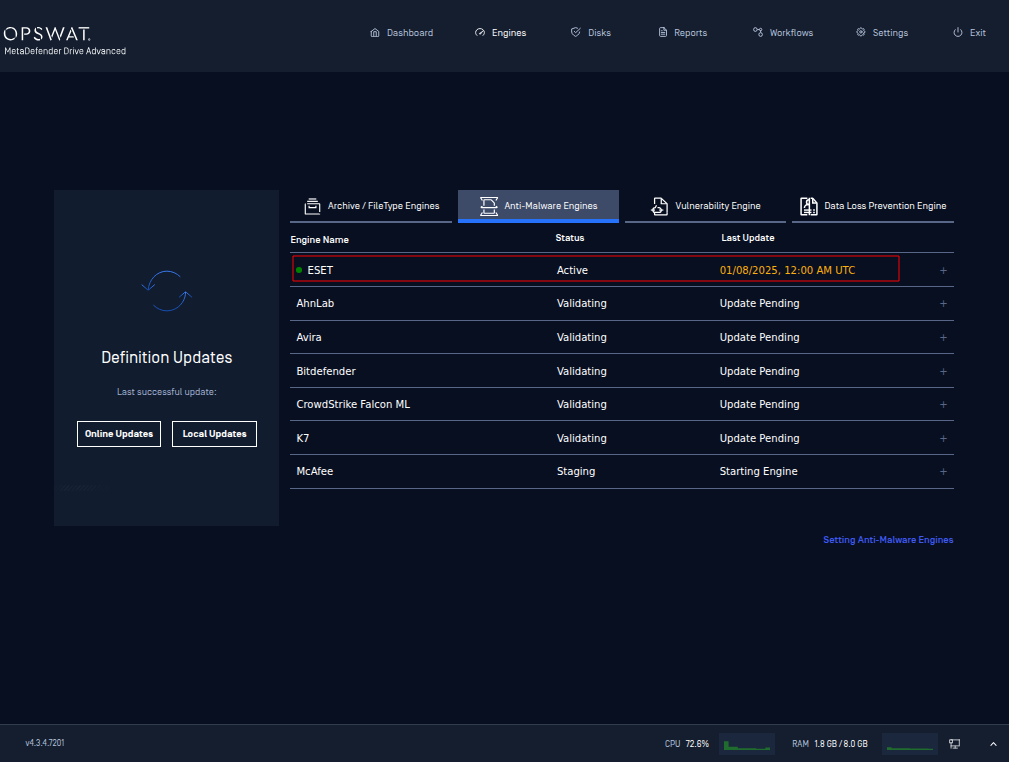Expand the Bitdefender engine row
The height and width of the screenshot is (762, 1009).
[943, 371]
